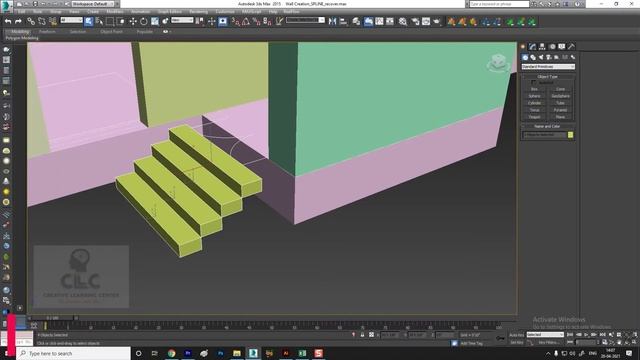
Task: Open Standard Primitives category dropdown
Action: point(548,67)
